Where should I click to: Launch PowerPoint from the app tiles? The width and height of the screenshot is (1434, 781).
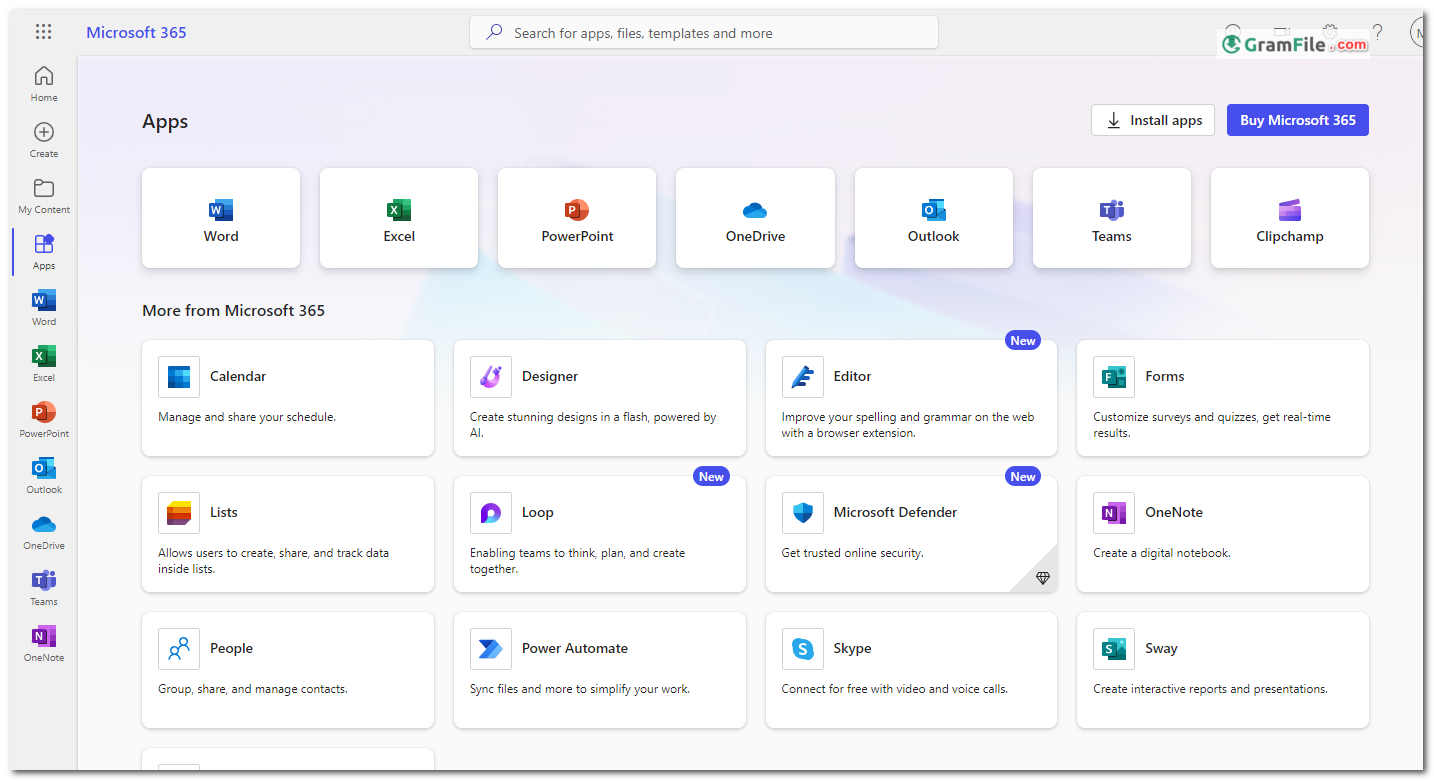pyautogui.click(x=577, y=218)
